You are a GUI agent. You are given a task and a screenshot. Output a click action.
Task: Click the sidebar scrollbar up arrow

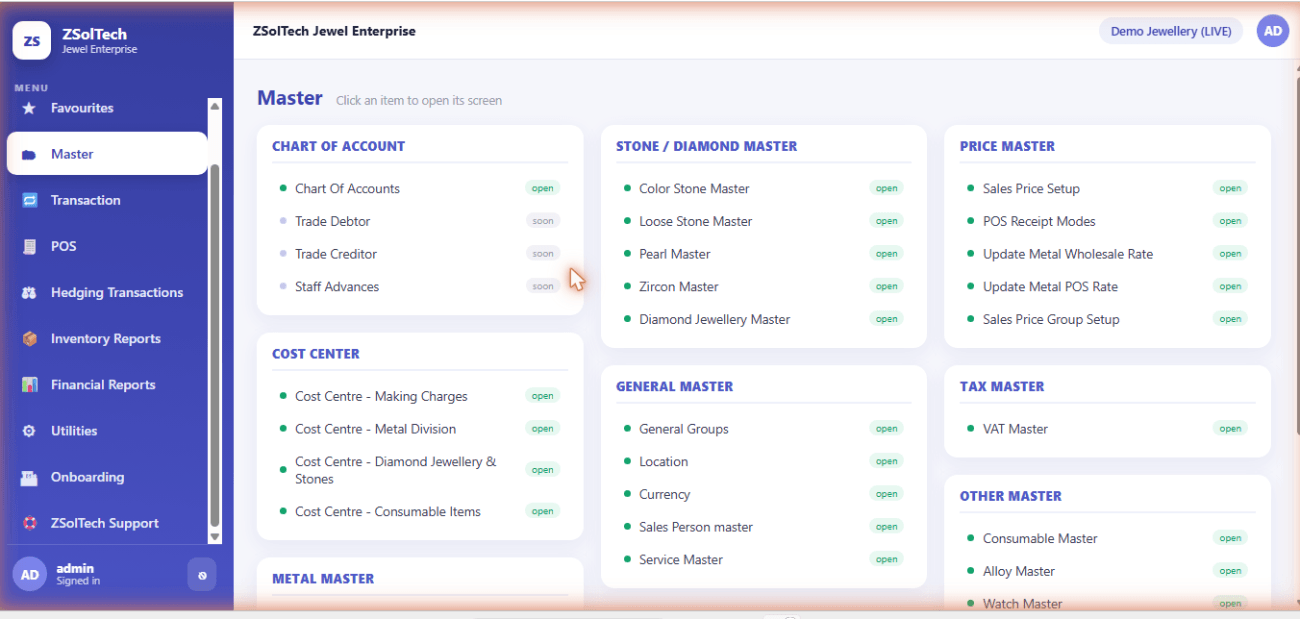coord(214,105)
